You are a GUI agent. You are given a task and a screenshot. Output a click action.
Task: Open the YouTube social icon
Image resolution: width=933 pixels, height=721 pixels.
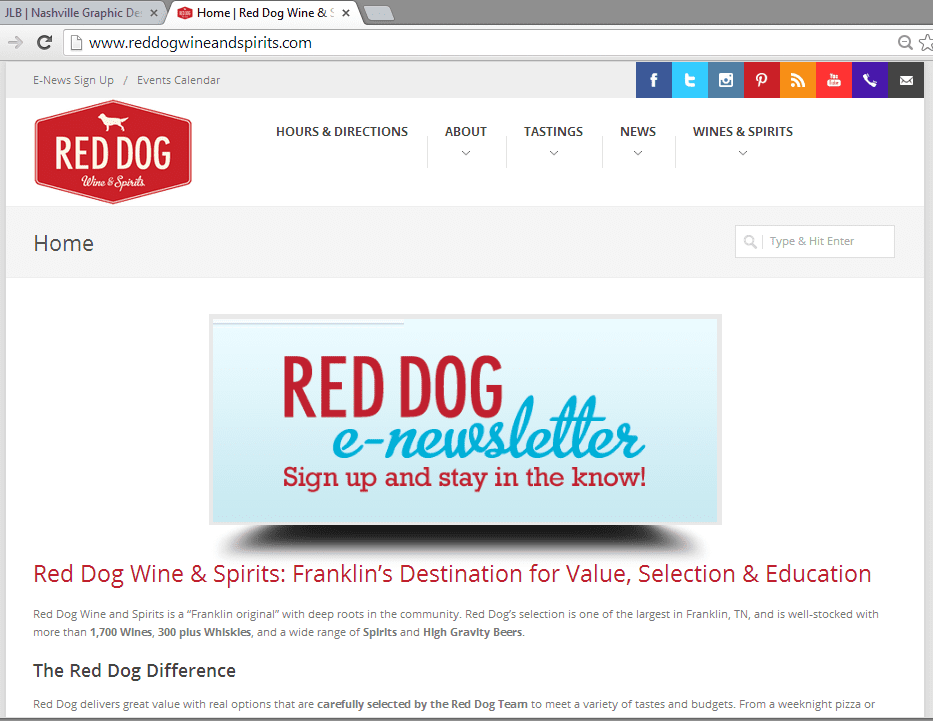tap(834, 80)
